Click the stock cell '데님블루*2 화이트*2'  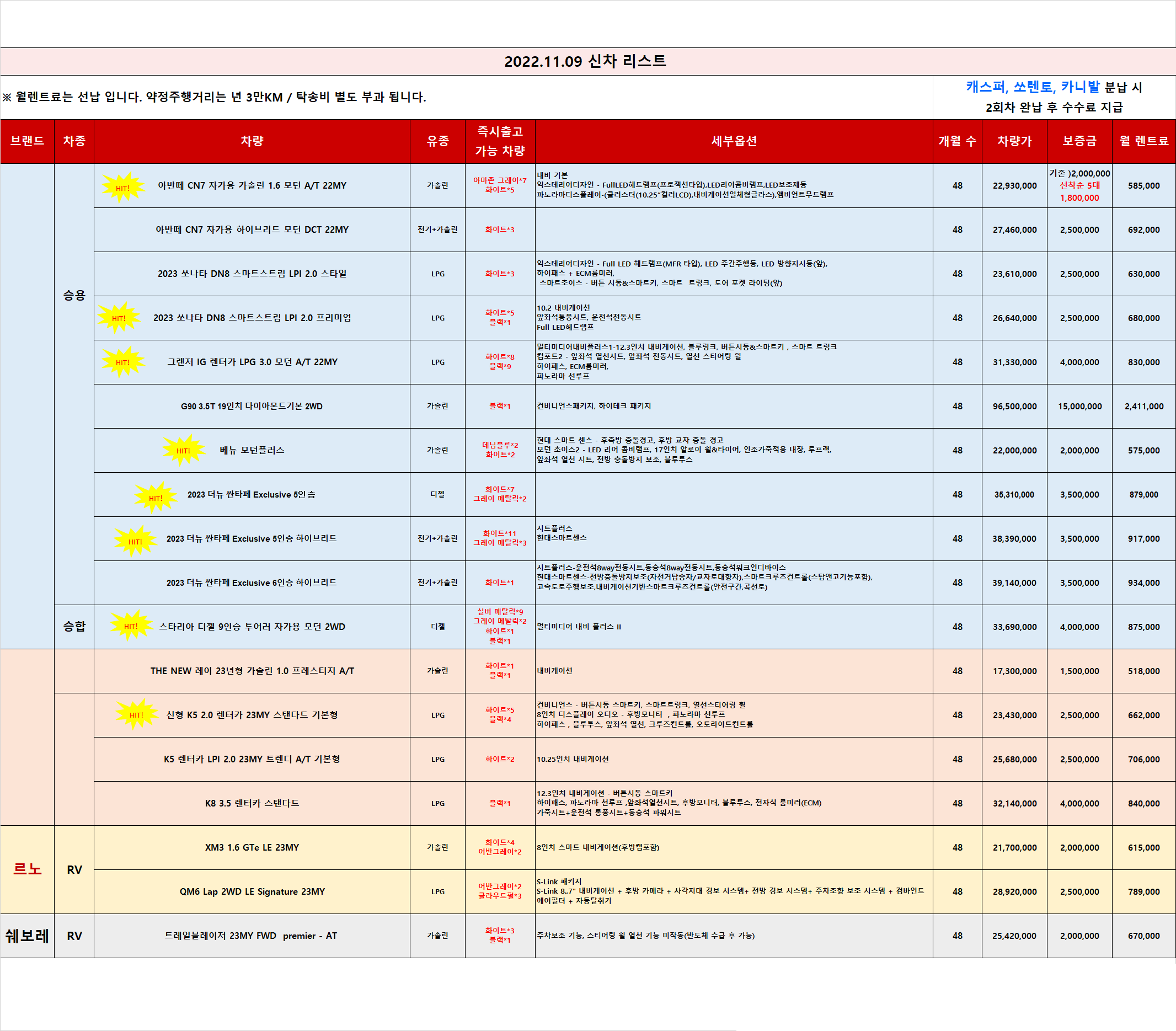tap(500, 450)
